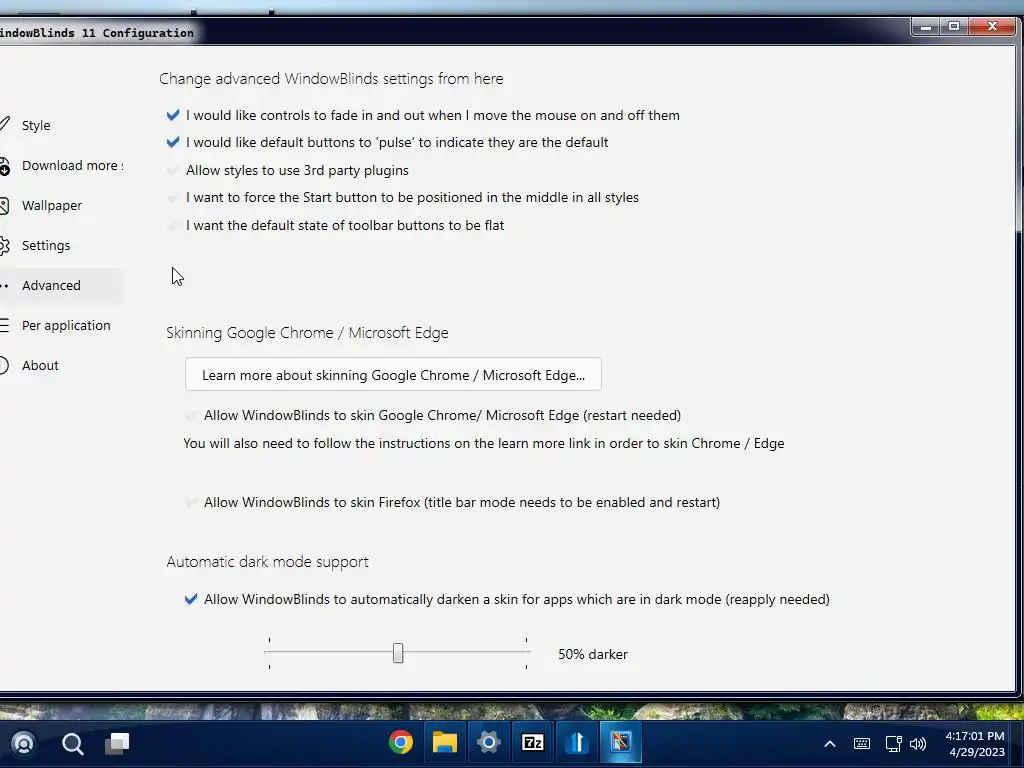Click the touch keyboard tray icon

861,744
